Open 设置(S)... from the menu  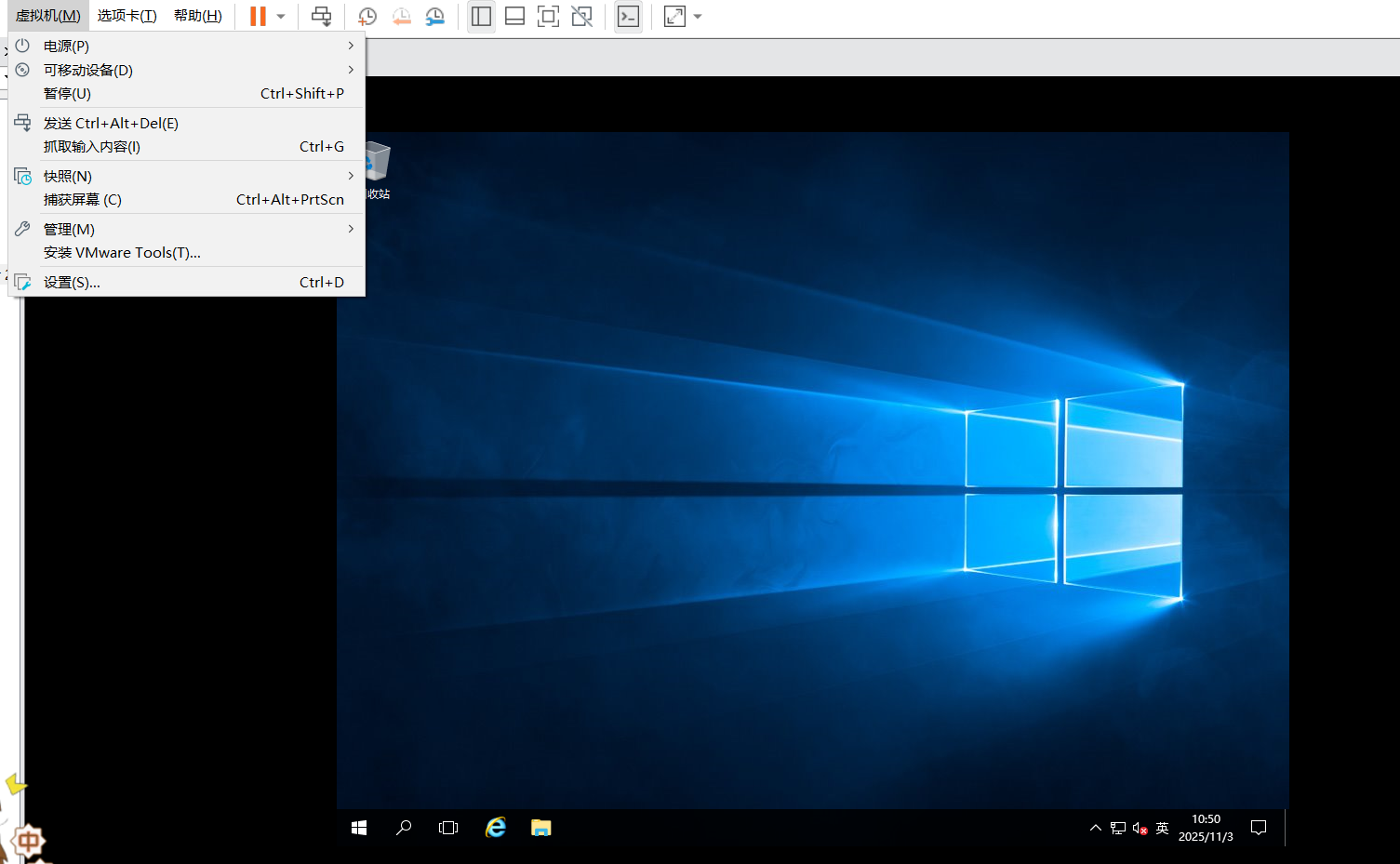tap(186, 282)
